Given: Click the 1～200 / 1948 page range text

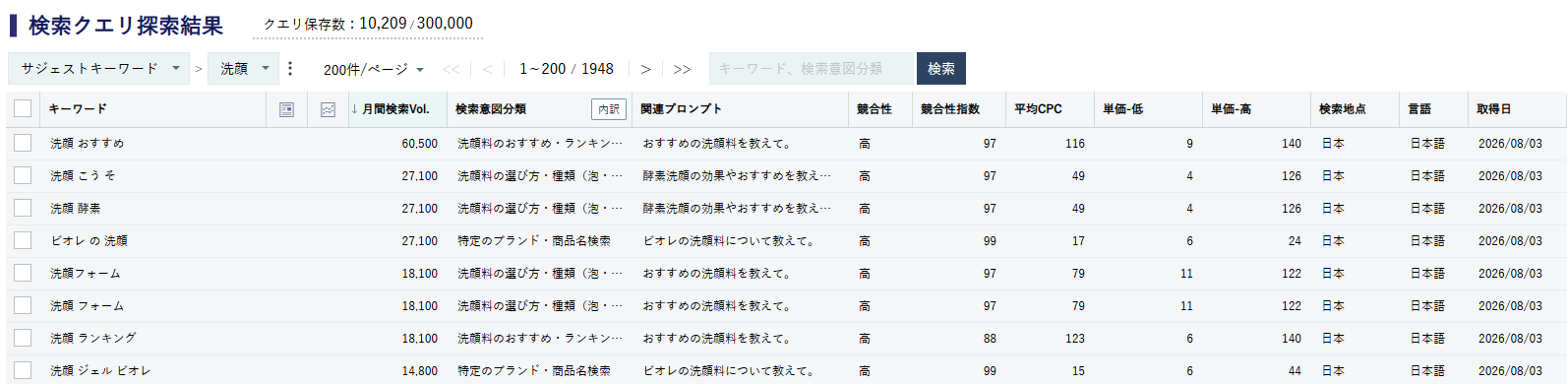Looking at the screenshot, I should tap(567, 69).
